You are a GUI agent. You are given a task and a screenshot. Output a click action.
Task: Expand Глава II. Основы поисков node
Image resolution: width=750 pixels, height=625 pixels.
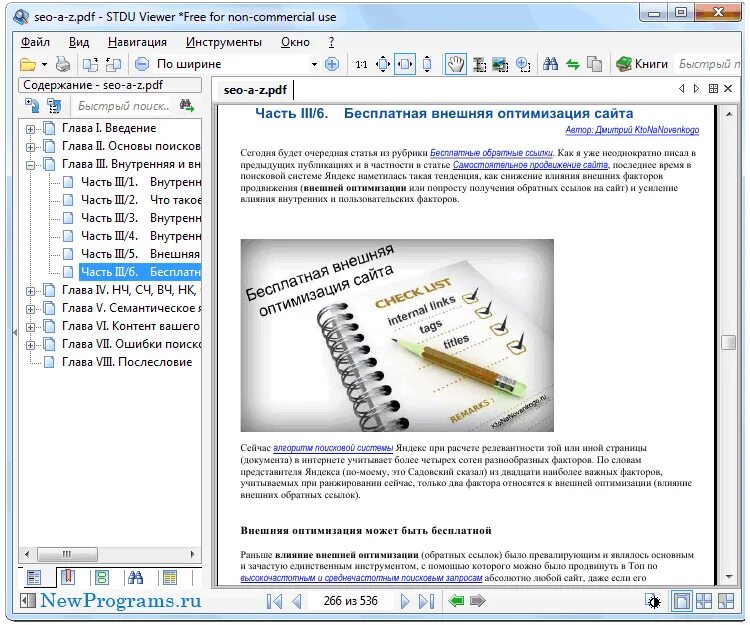(30, 147)
